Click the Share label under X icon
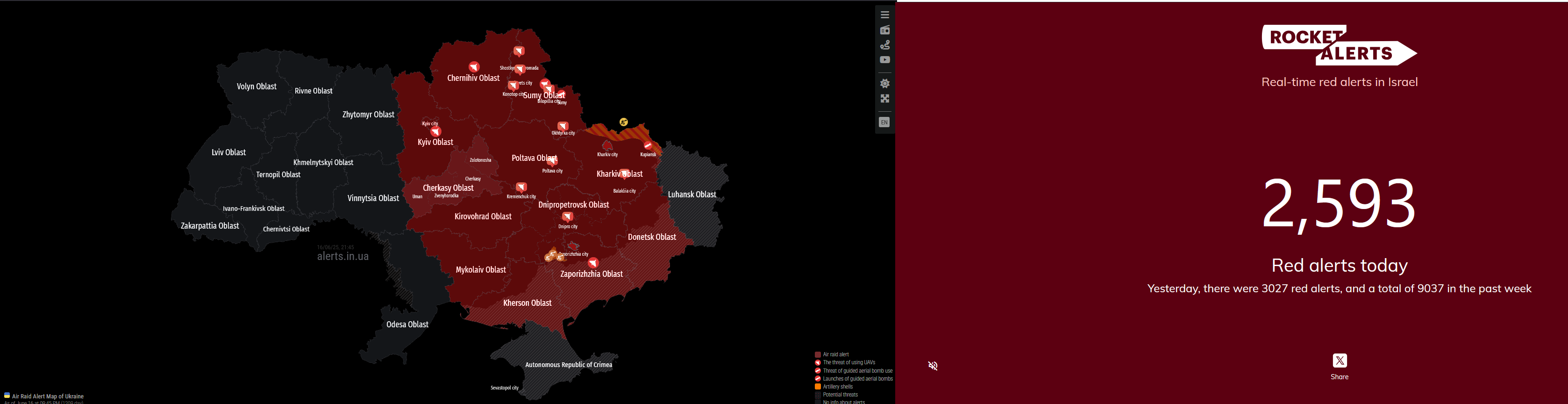This screenshot has height=404, width=1568. 1339,377
